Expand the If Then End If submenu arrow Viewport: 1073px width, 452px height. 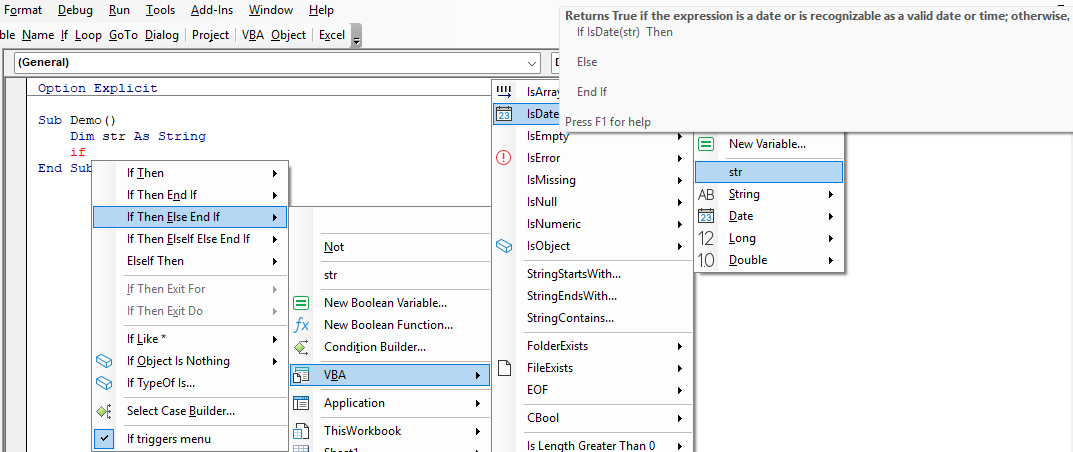coord(275,195)
